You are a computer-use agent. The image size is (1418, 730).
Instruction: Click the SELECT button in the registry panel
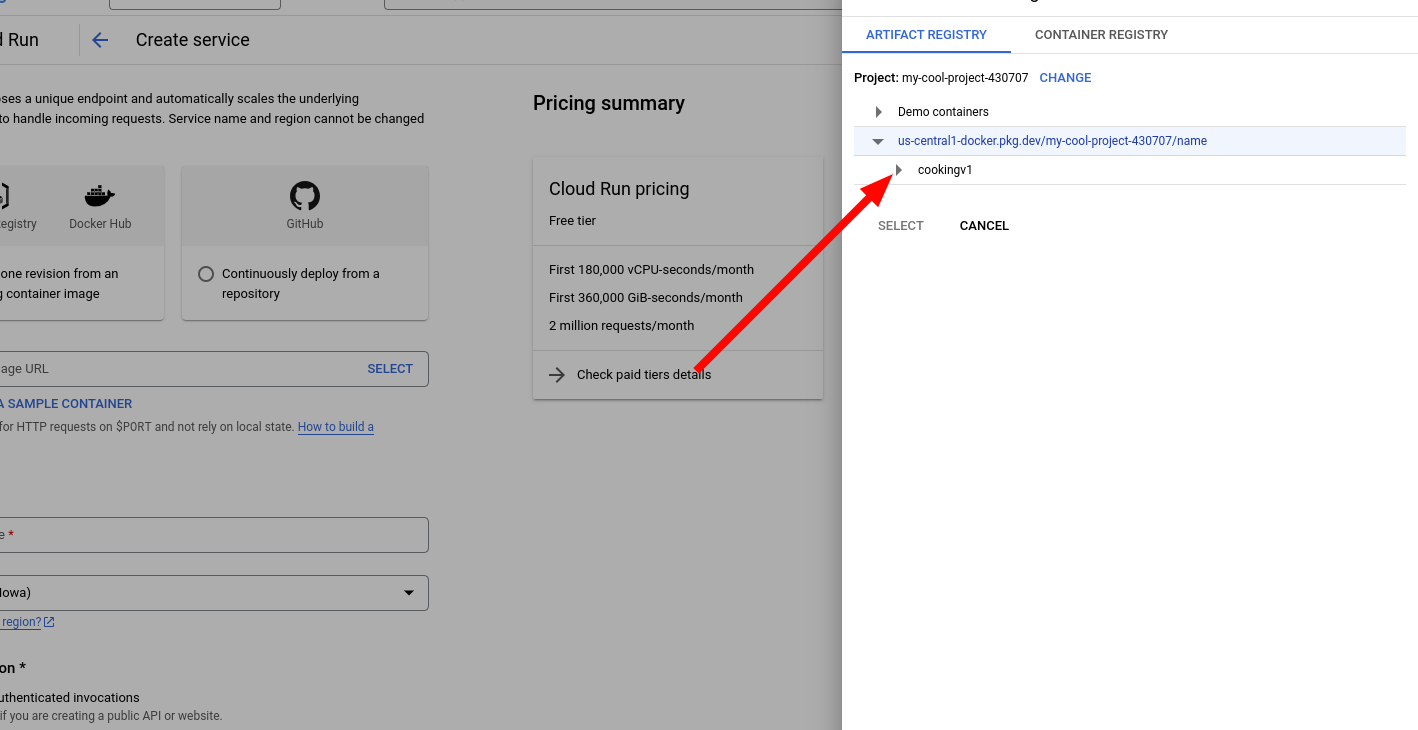(900, 226)
